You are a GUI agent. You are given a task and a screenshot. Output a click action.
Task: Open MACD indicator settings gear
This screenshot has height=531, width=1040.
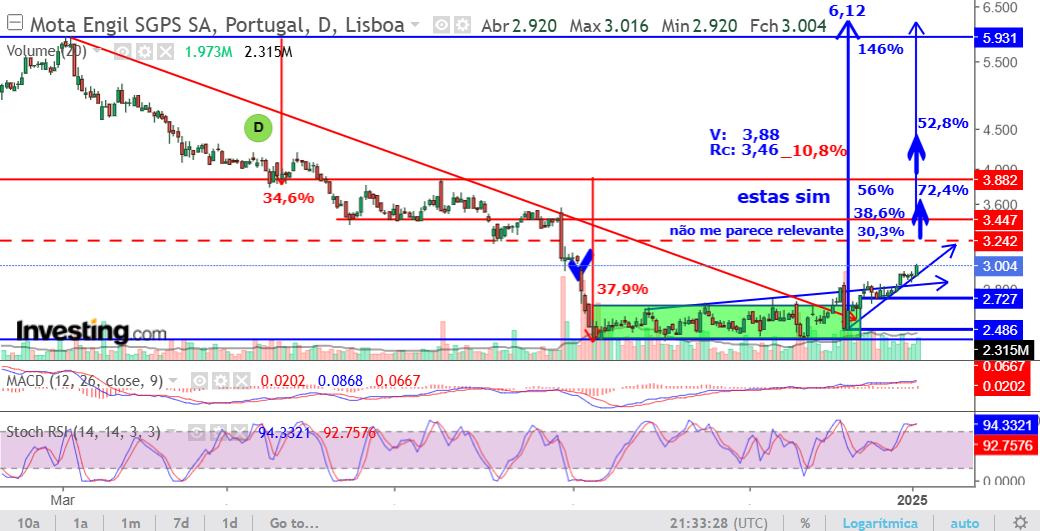coord(220,381)
